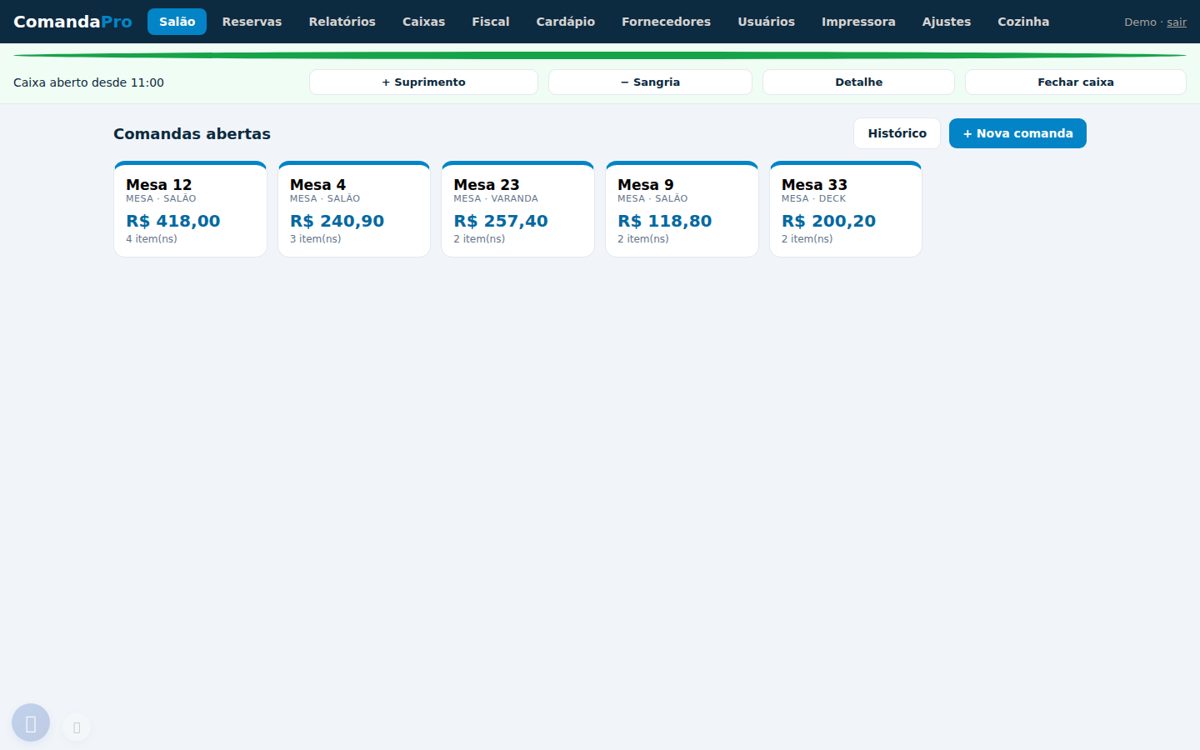Open the Reservas section
The width and height of the screenshot is (1200, 750).
coord(252,22)
